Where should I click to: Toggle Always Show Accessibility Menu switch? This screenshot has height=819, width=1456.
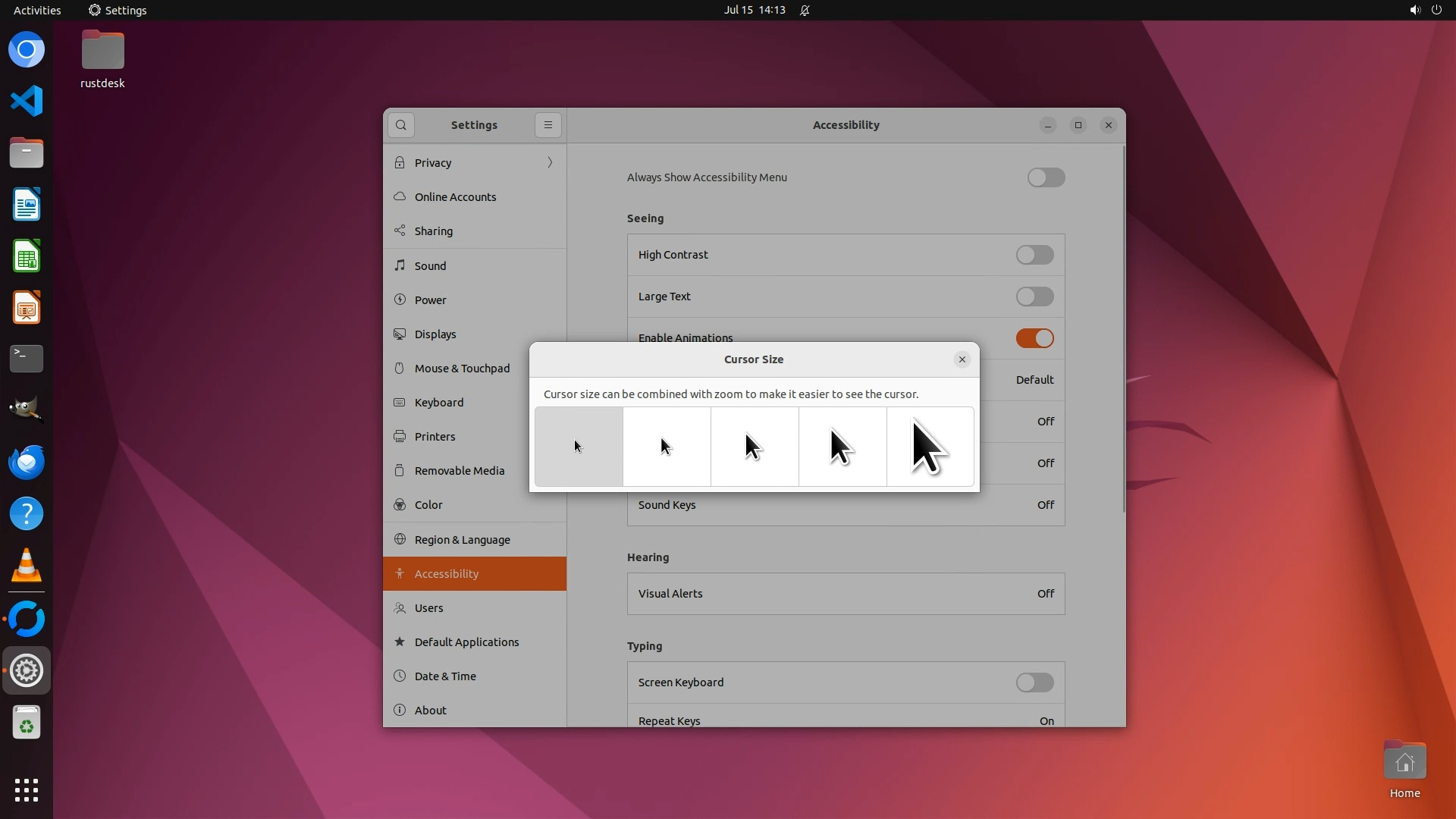tap(1046, 177)
